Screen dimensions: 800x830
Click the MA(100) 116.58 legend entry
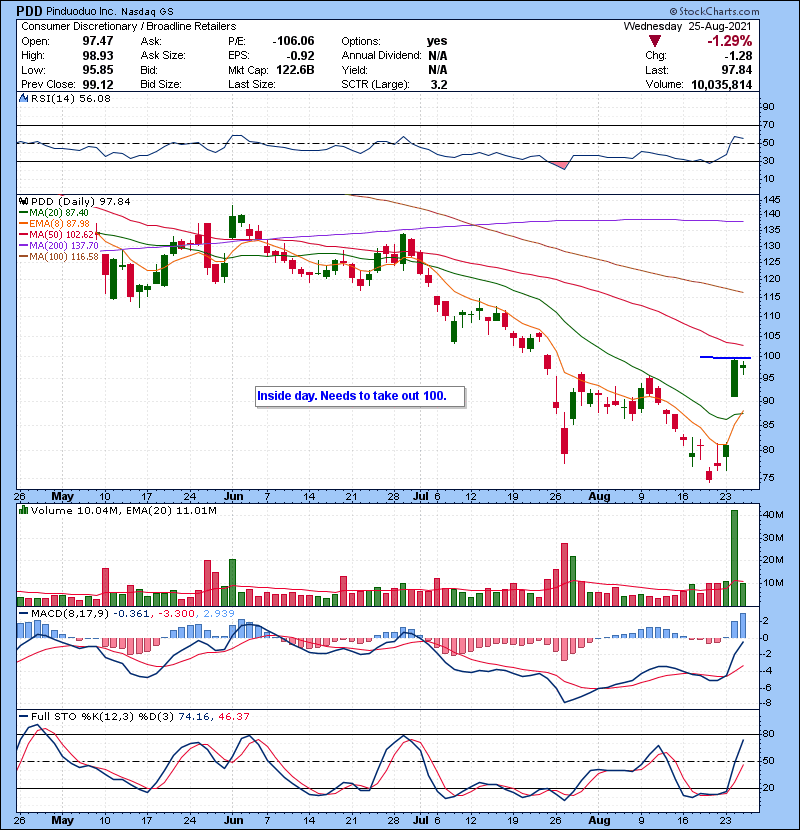click(59, 257)
